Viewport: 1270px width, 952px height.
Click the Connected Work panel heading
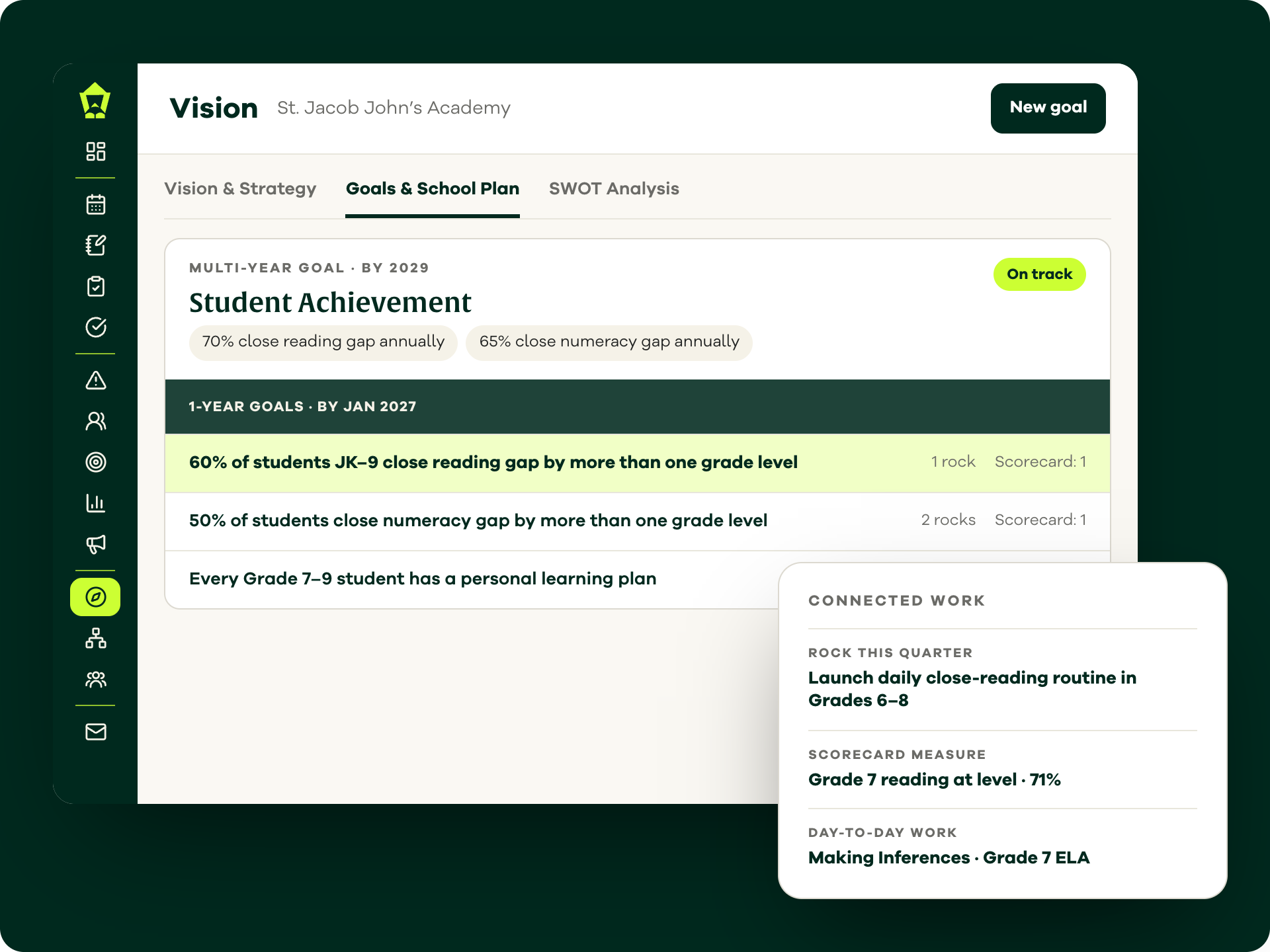click(897, 601)
